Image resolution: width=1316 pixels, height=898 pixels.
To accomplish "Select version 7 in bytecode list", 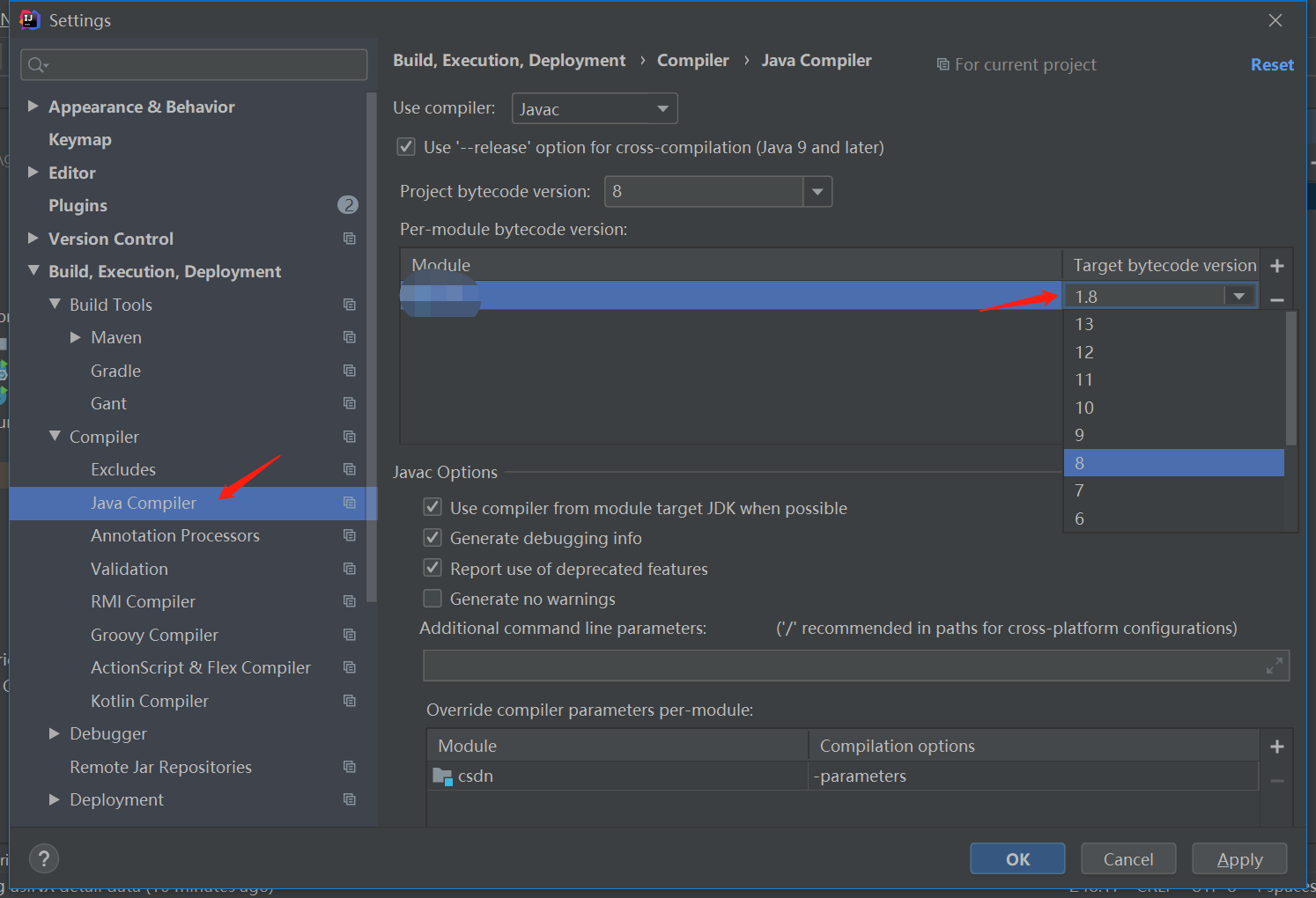I will (x=1174, y=490).
